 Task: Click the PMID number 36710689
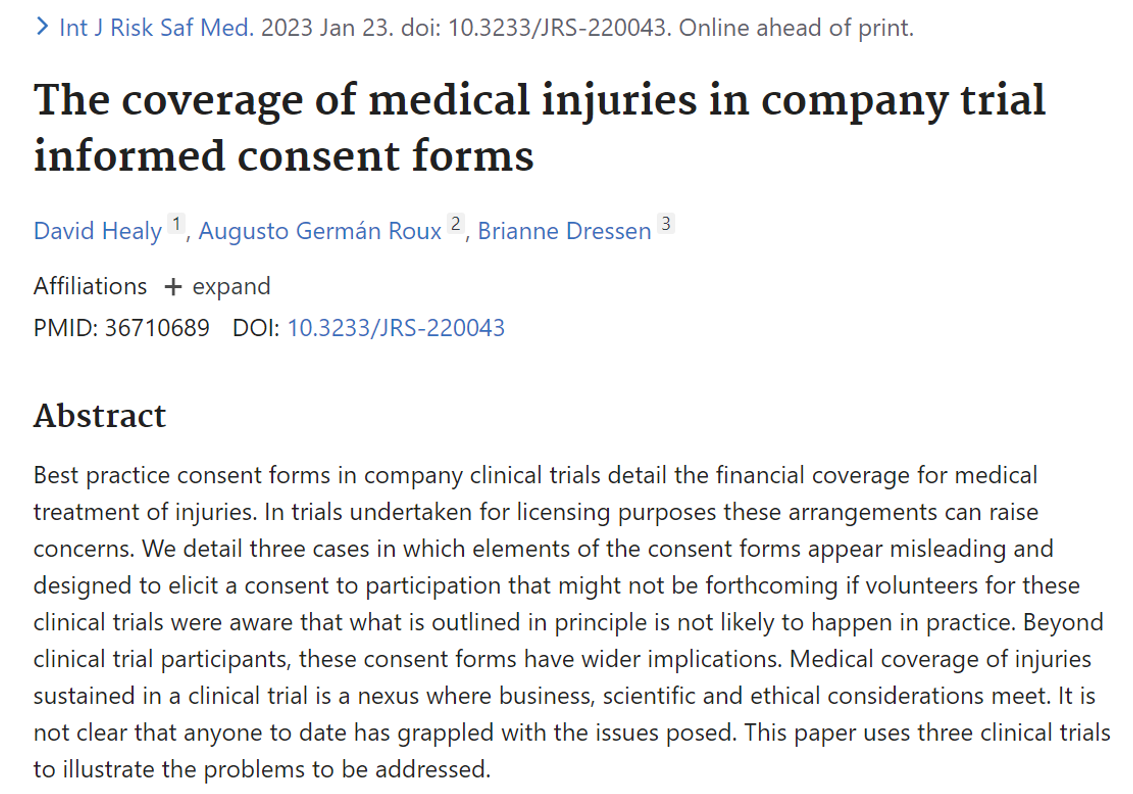click(157, 328)
